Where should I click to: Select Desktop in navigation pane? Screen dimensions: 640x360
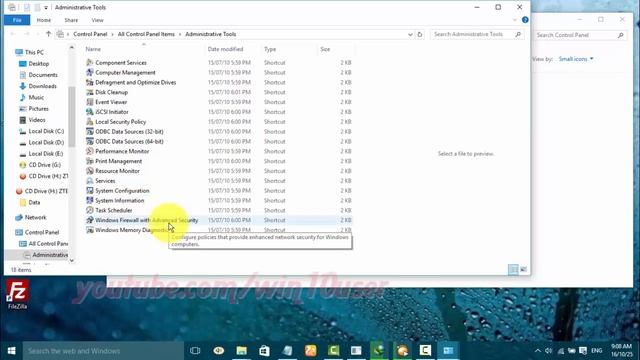[38, 64]
